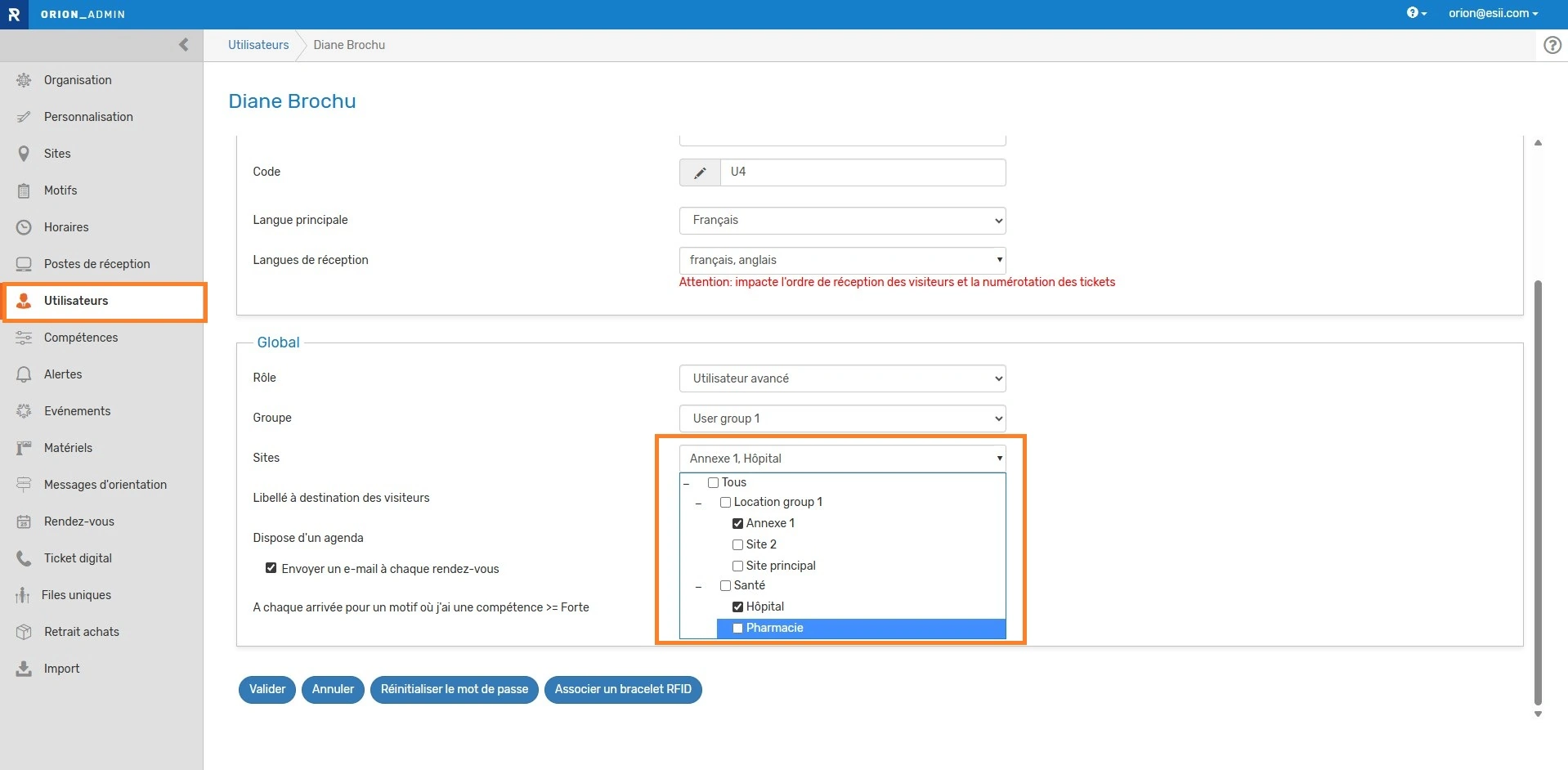Click into the Code input field
1568x770 pixels.
tap(862, 172)
